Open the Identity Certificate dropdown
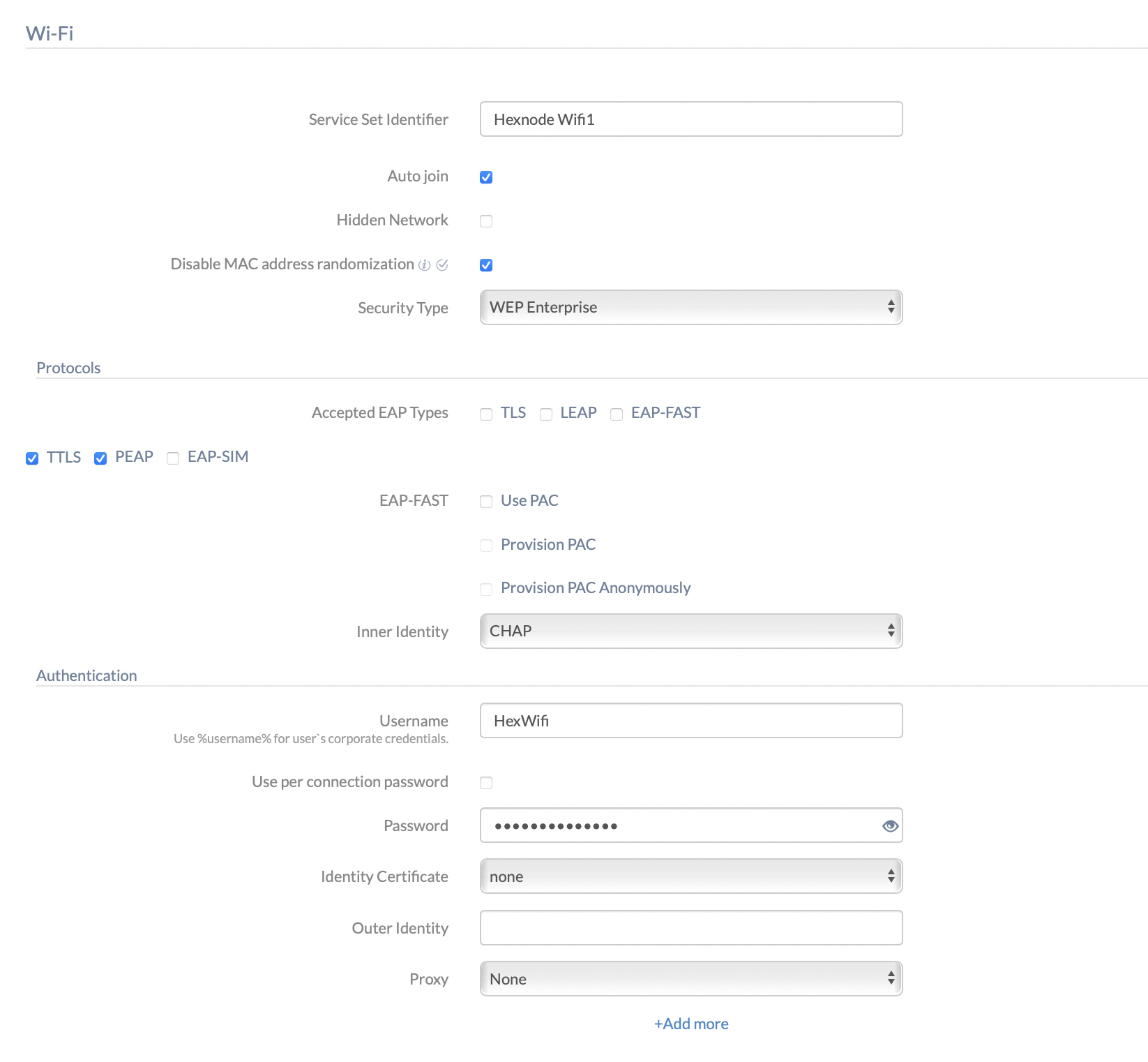 tap(691, 876)
